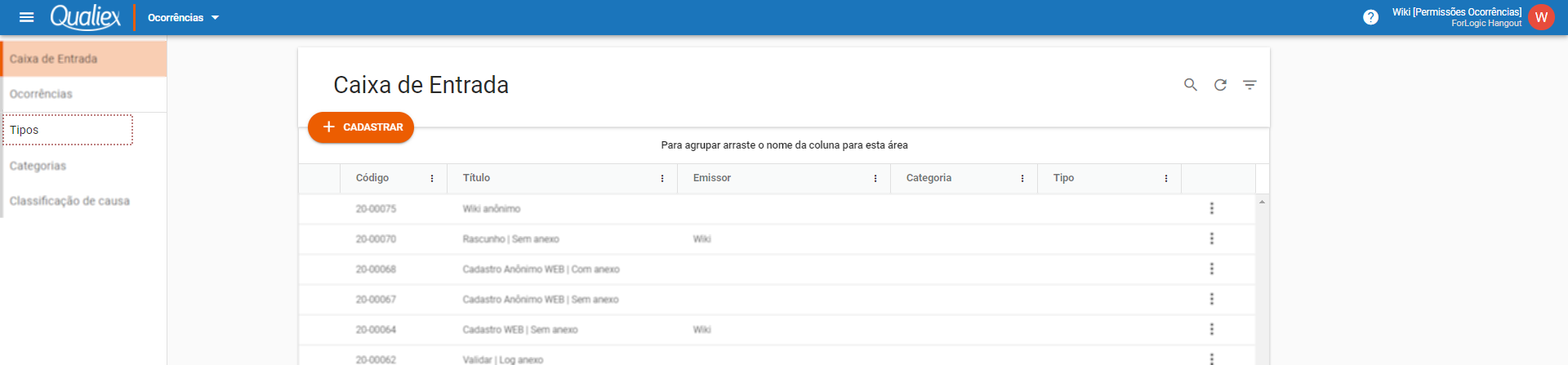The image size is (1568, 365).
Task: Open actions menu for row 20-00067
Action: (1212, 299)
